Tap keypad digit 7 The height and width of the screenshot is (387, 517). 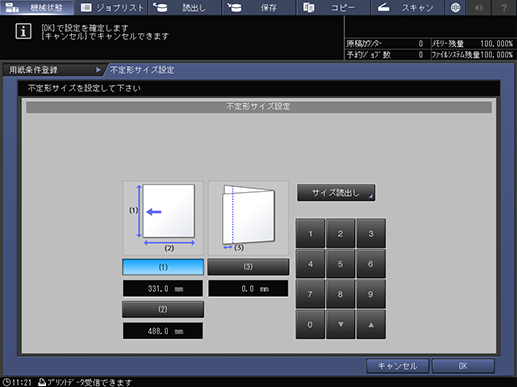click(310, 294)
